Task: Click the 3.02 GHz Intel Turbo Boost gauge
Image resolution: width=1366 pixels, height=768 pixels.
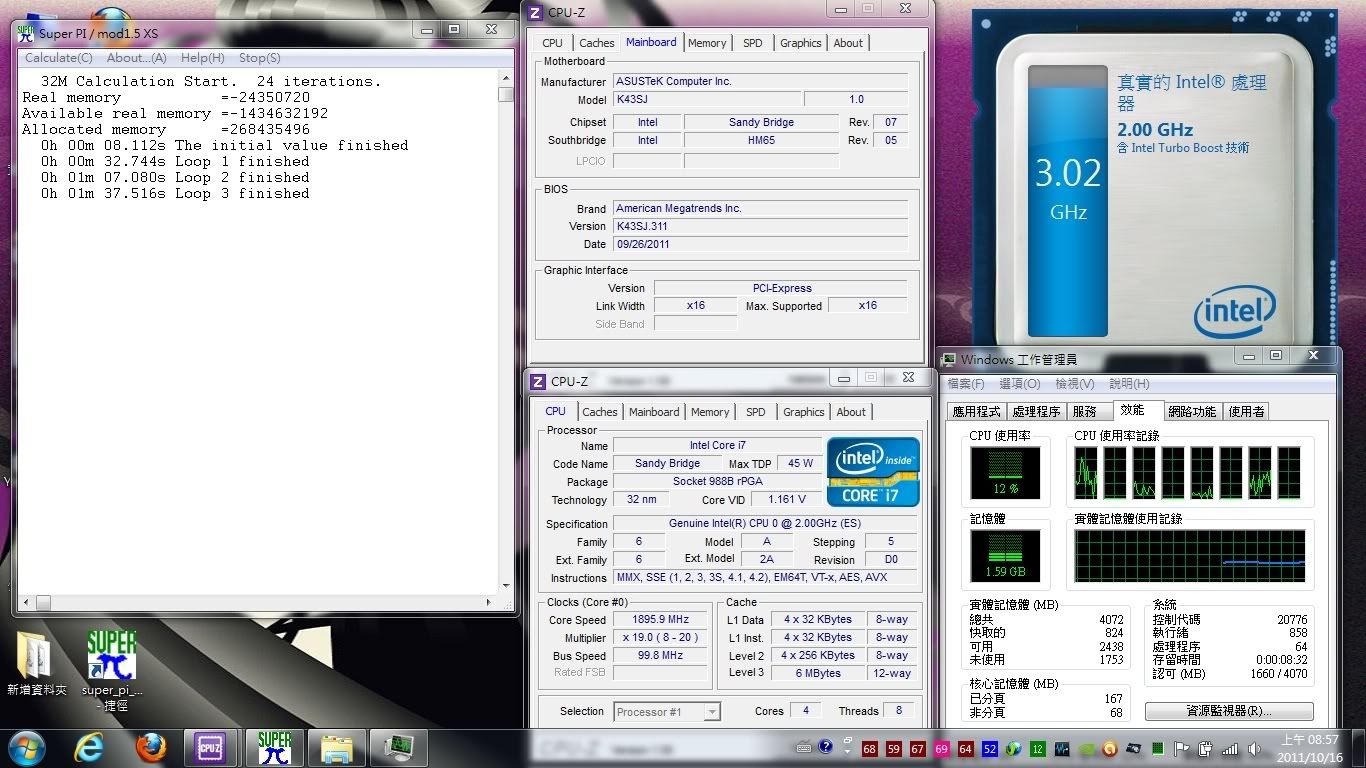Action: [x=1067, y=200]
